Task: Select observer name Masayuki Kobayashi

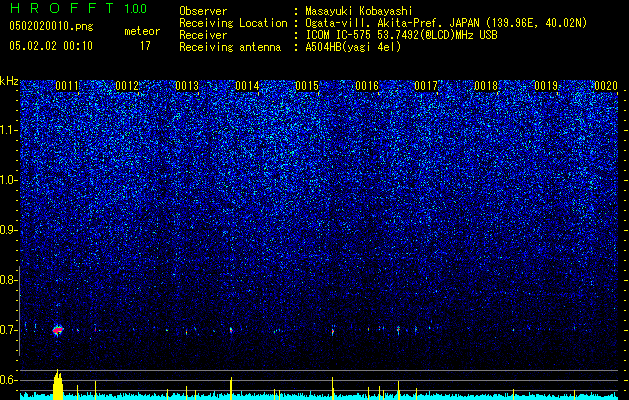Action: (x=358, y=11)
